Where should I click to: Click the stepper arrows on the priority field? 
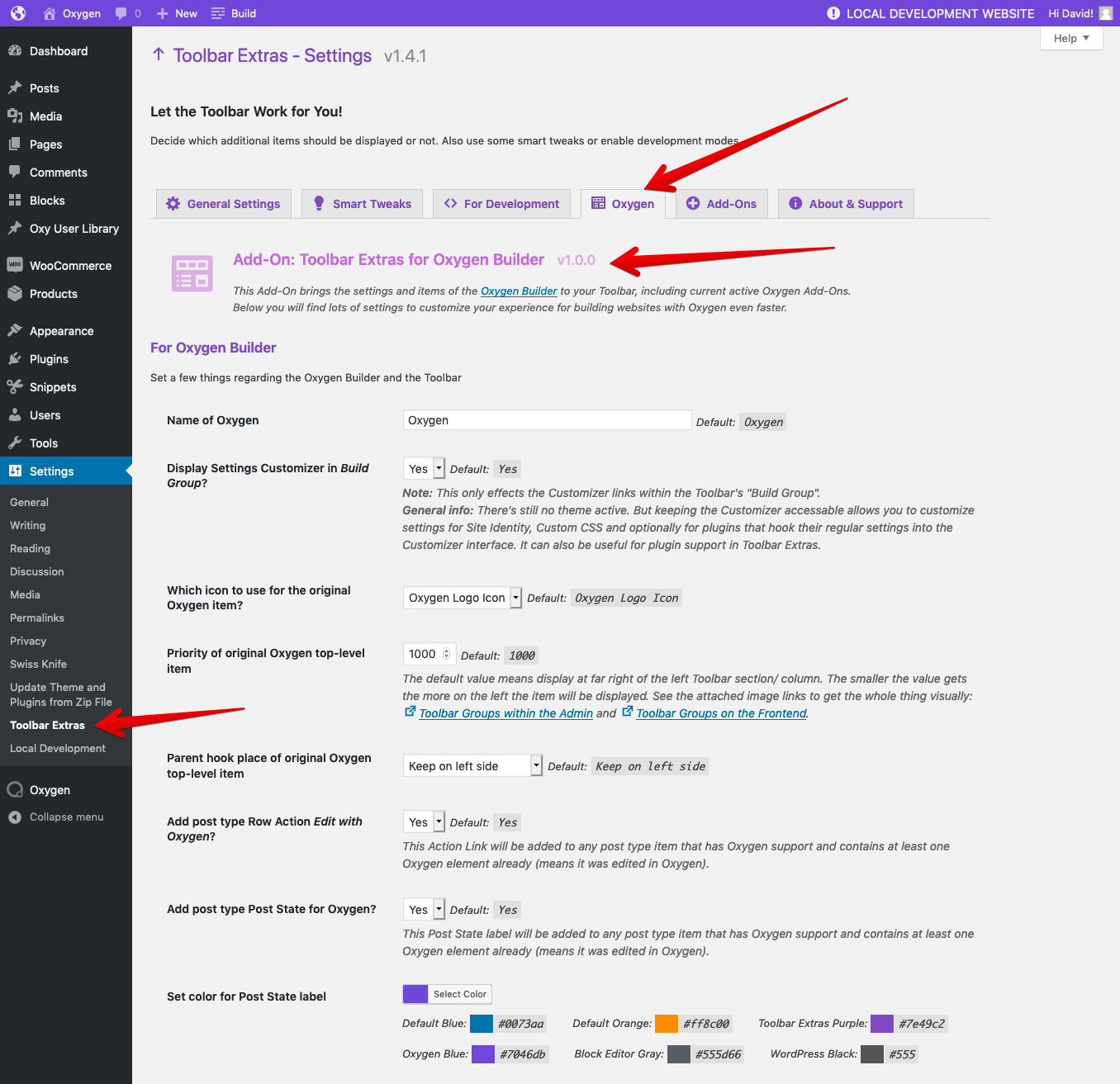[x=447, y=654]
